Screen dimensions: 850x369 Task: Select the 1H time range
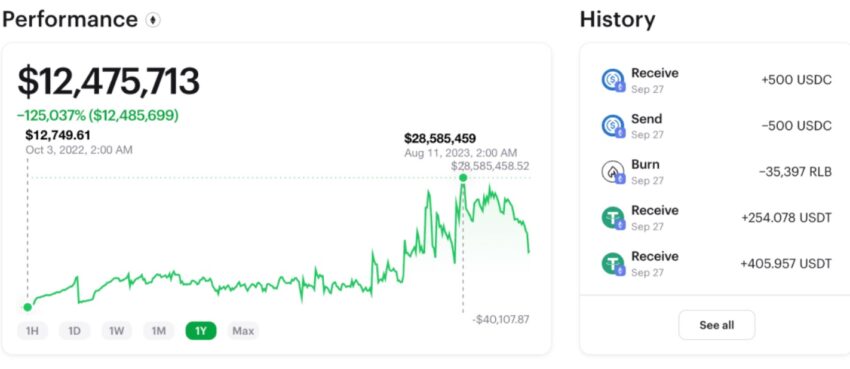pos(33,331)
